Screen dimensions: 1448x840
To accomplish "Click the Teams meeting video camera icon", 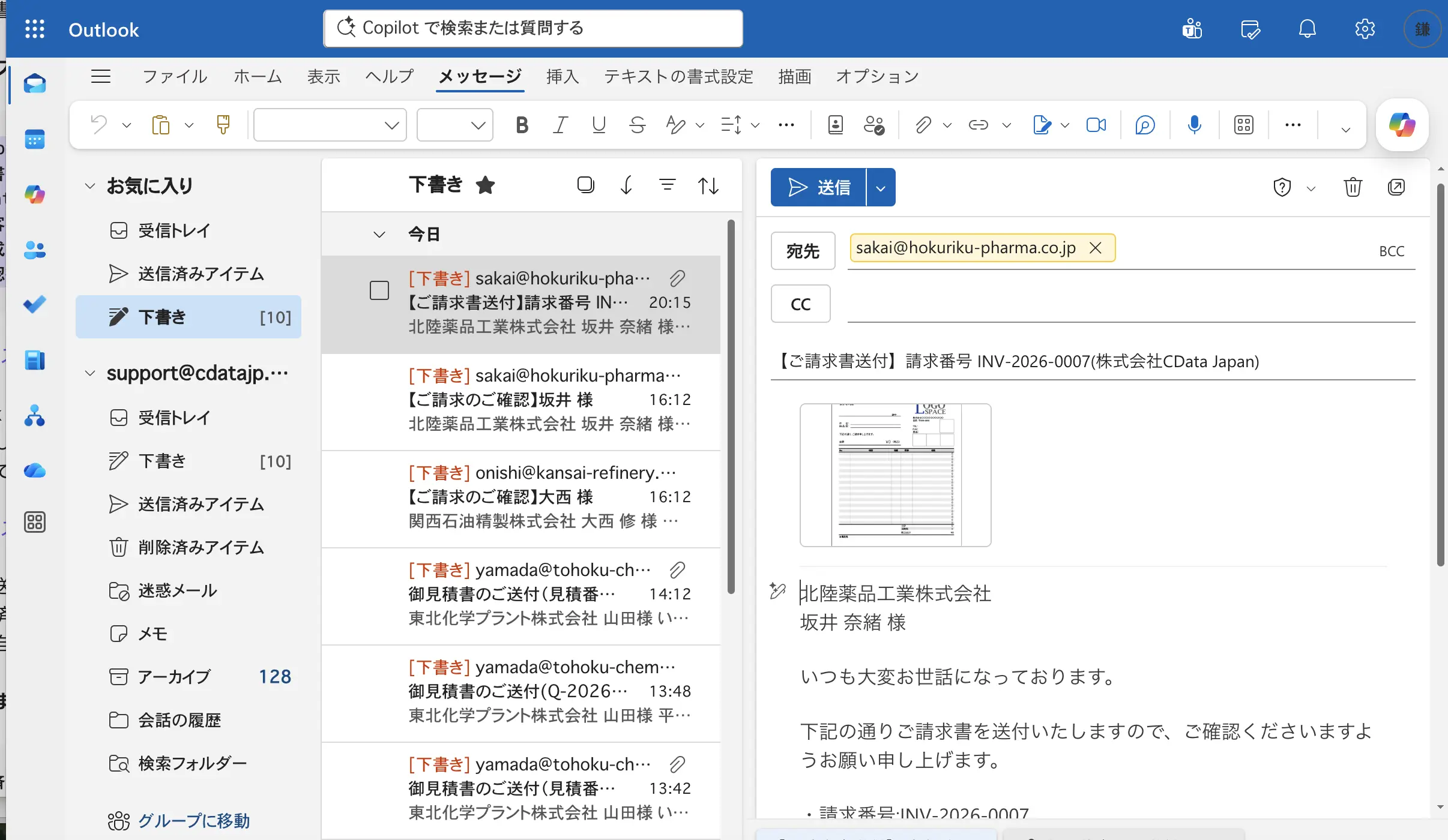I will click(x=1096, y=125).
